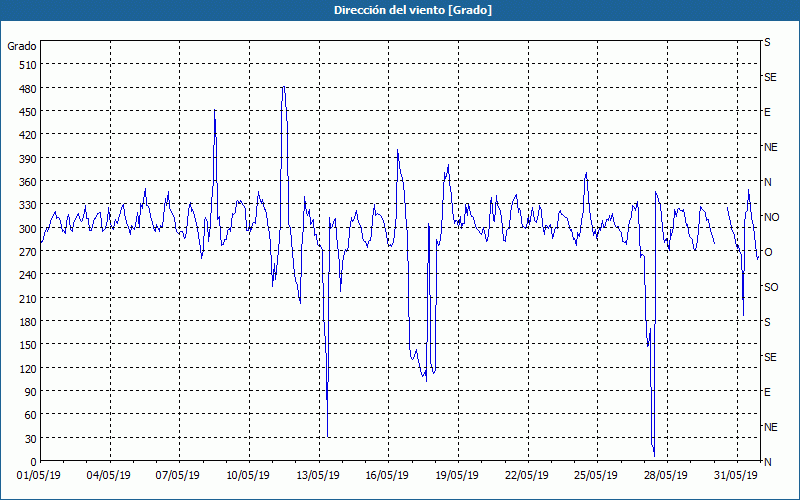Select the 240 left axis value
This screenshot has height=500, width=800.
tap(28, 275)
